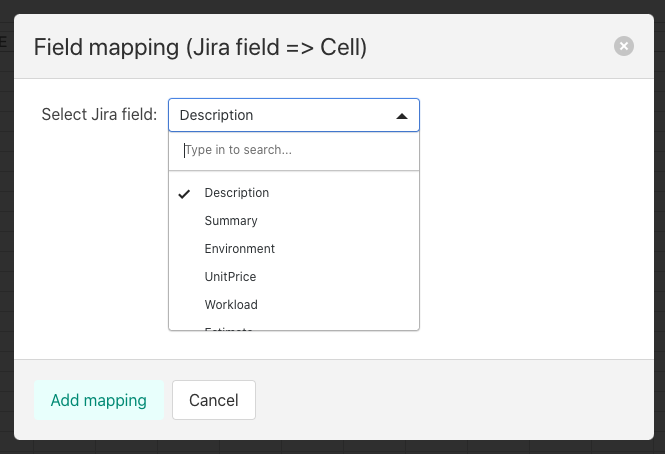This screenshot has height=454, width=665.
Task: Collapse the dropdown using the arrow caret
Action: 402,116
